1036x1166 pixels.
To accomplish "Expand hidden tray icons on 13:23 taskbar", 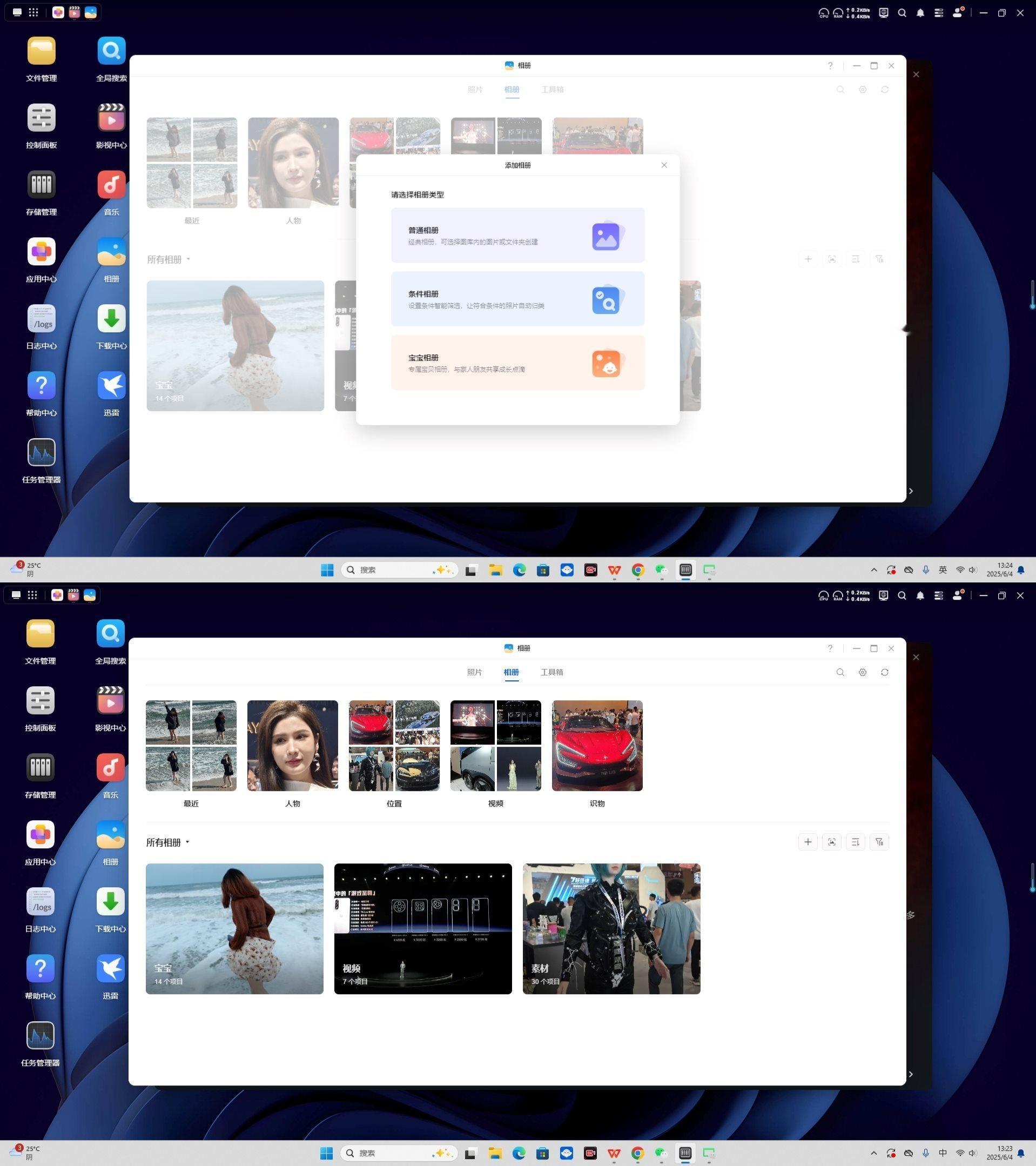I will [873, 1153].
